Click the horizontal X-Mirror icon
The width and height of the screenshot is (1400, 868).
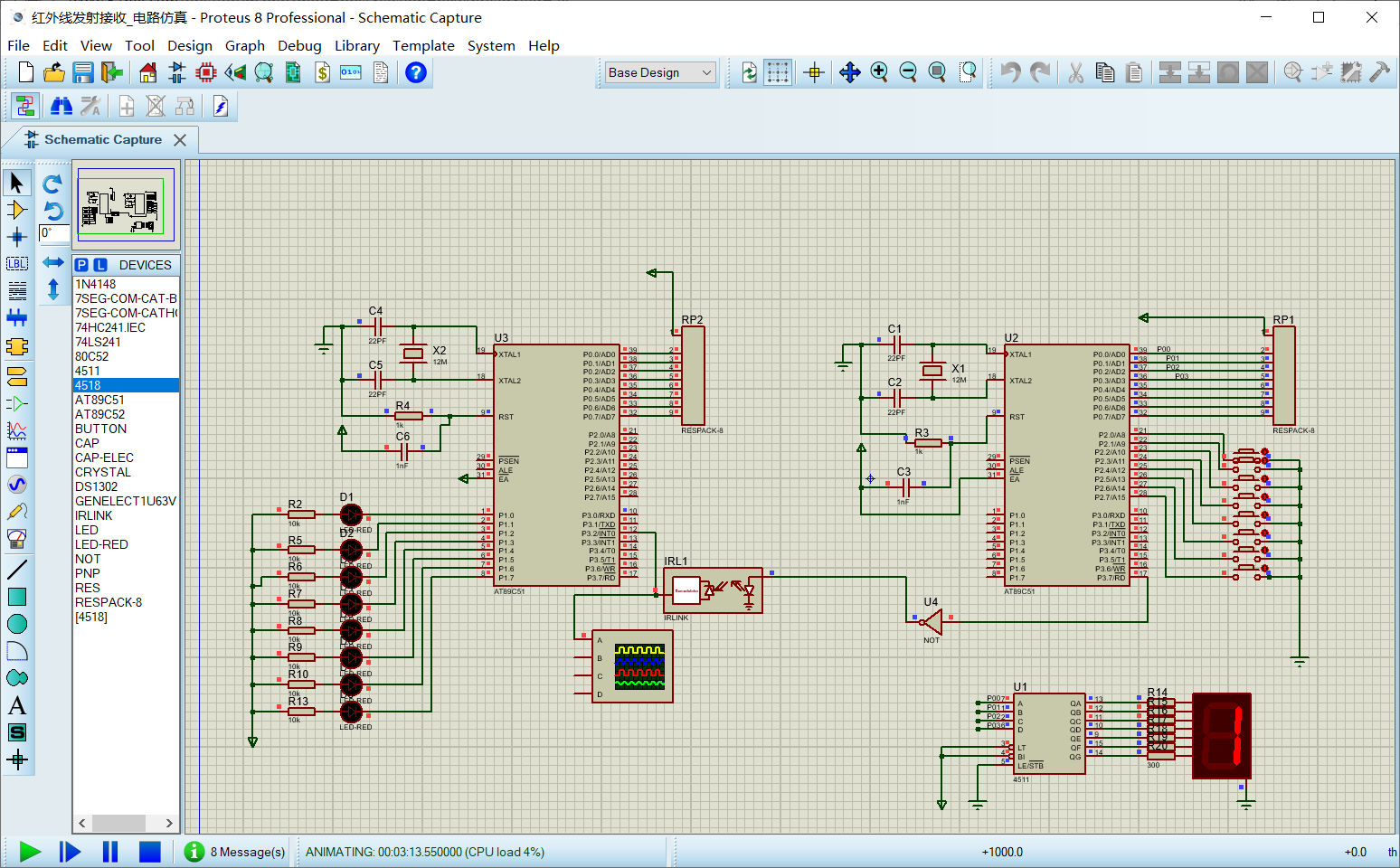pos(53,262)
